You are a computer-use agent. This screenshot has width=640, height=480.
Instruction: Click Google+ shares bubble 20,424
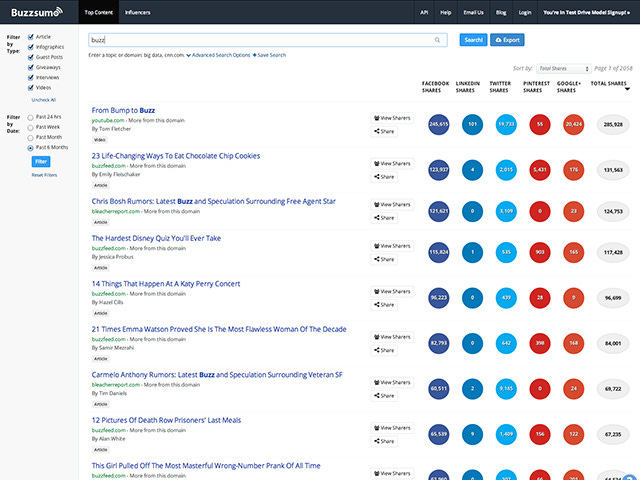(x=573, y=124)
